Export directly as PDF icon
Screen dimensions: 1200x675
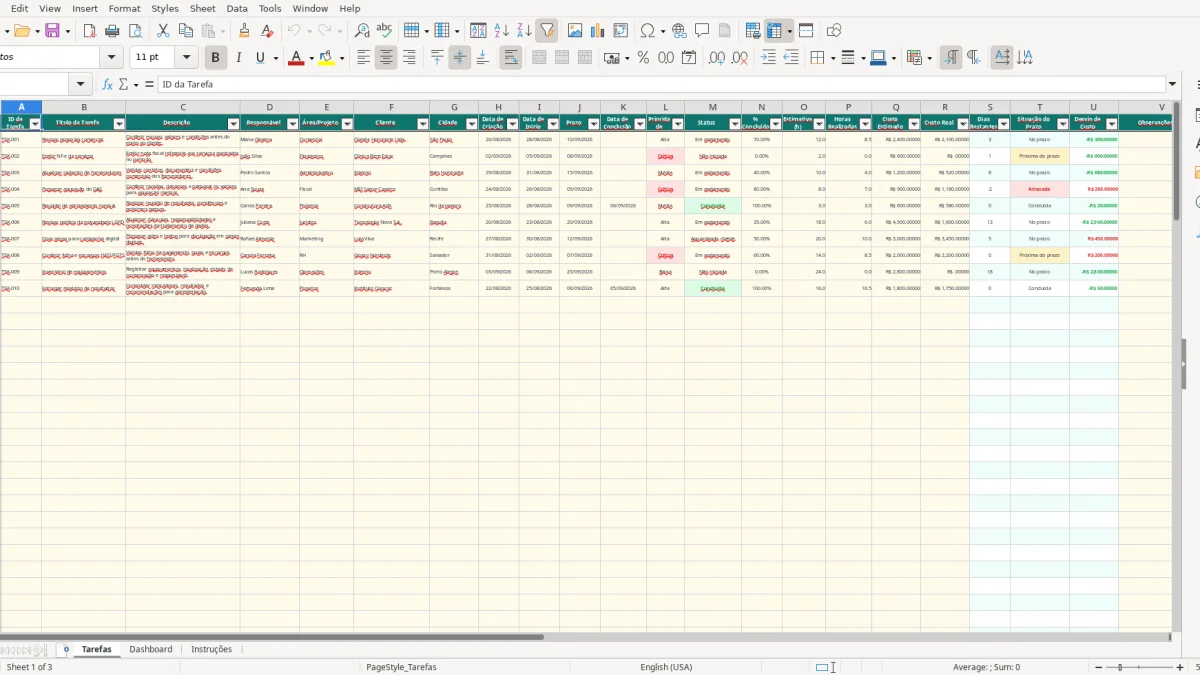(x=89, y=31)
